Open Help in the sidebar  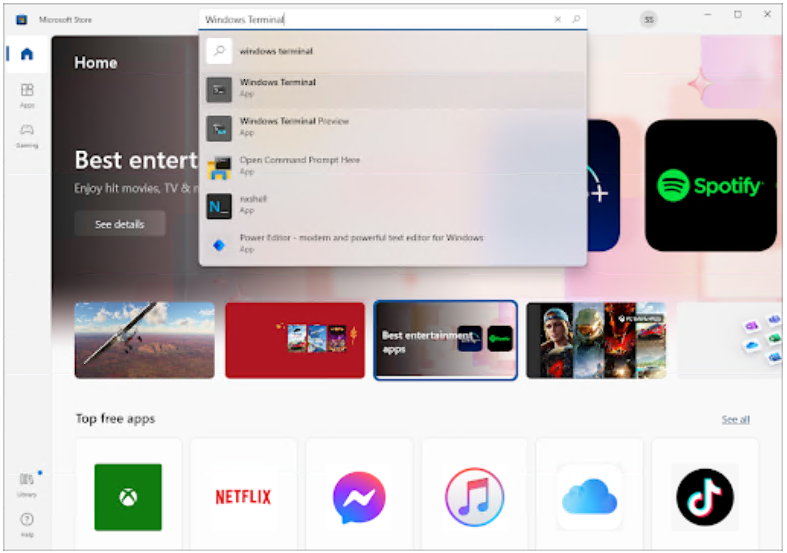27,523
